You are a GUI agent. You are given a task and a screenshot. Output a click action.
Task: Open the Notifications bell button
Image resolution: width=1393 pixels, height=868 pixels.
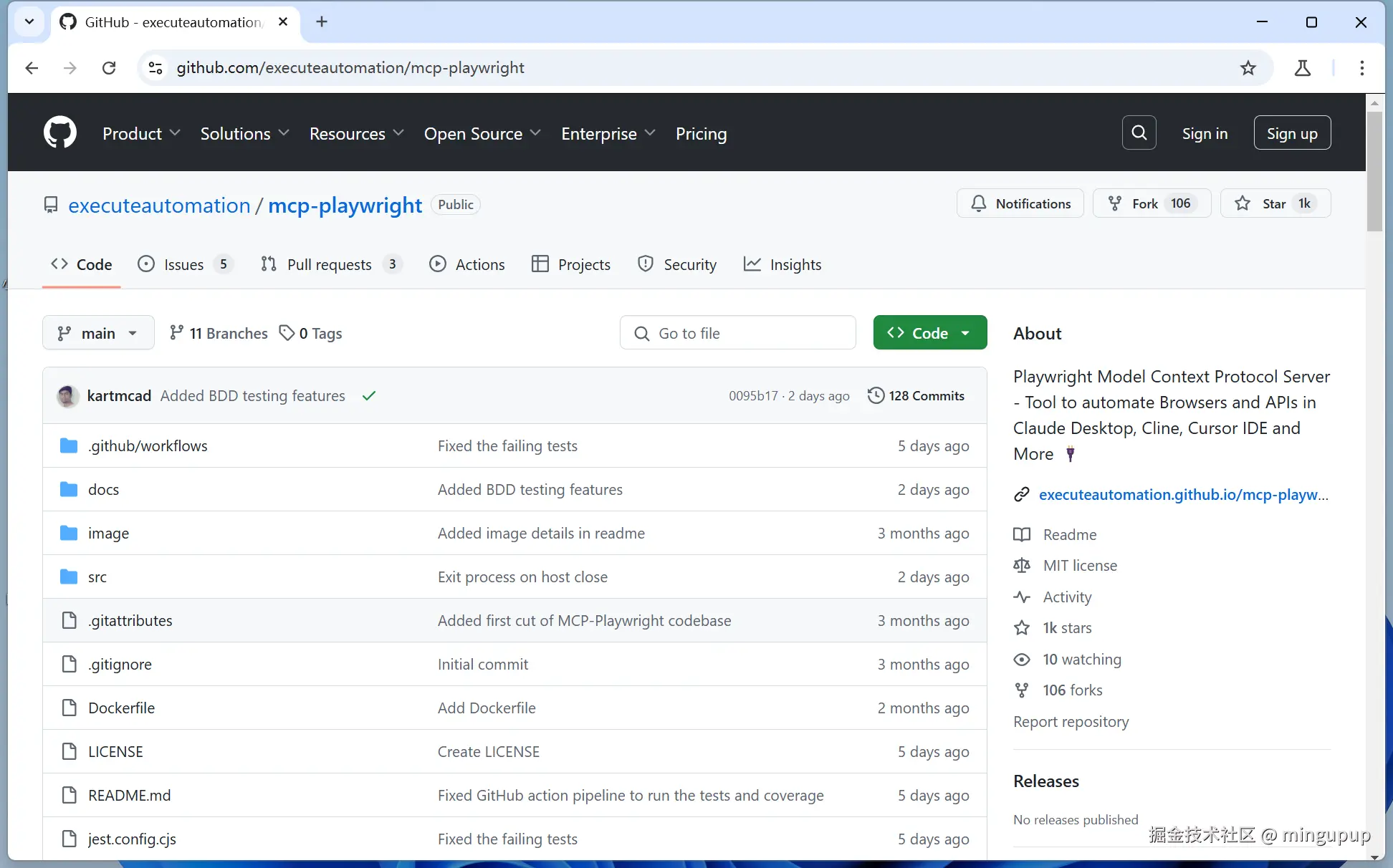tap(1020, 204)
